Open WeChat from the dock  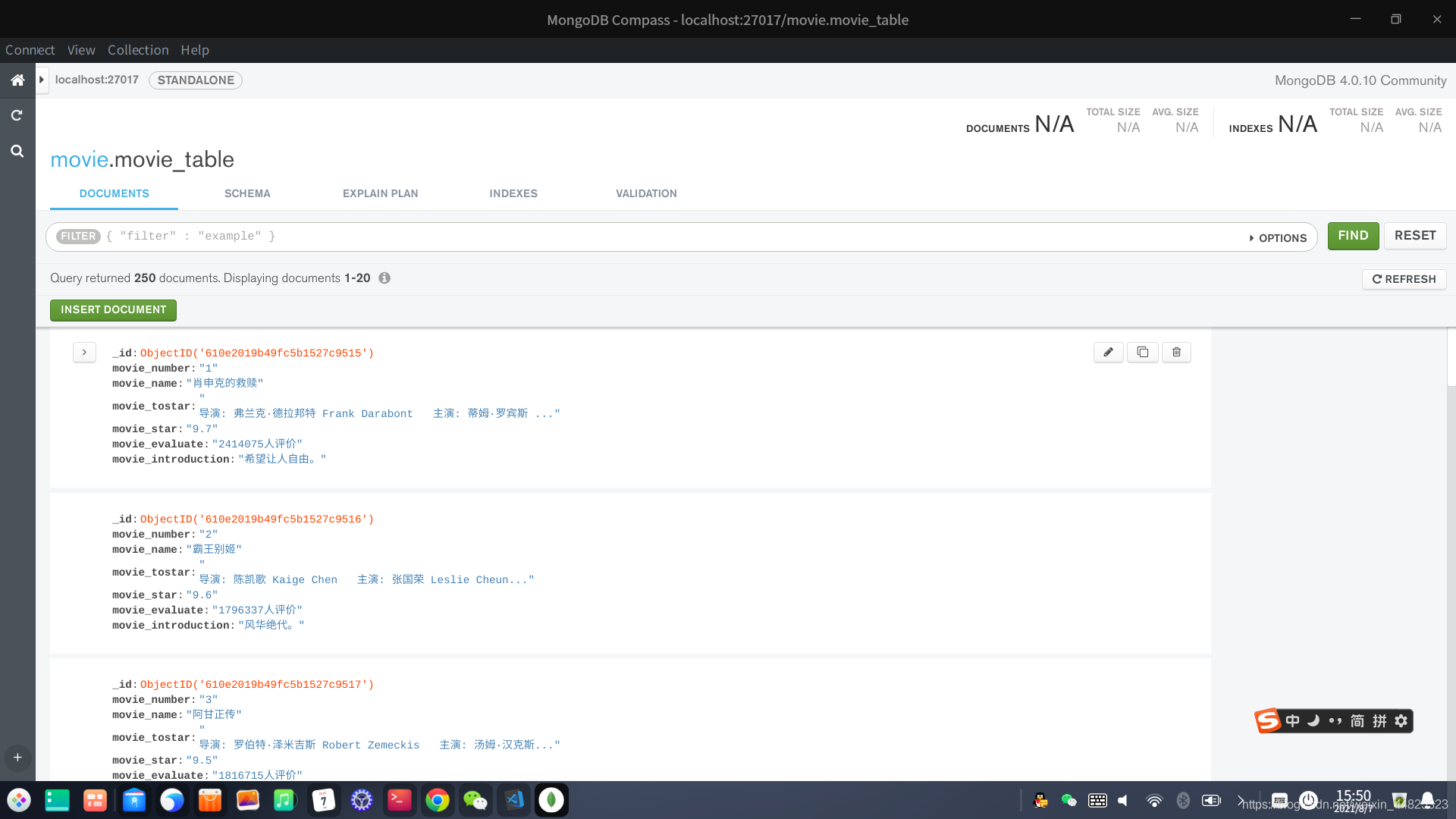475,800
